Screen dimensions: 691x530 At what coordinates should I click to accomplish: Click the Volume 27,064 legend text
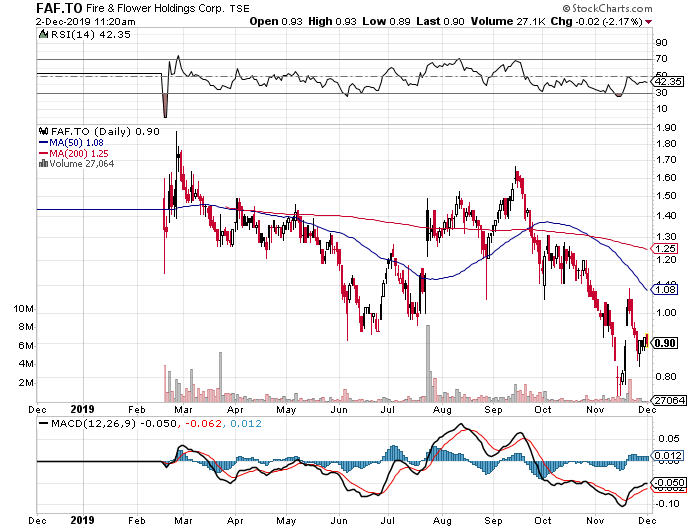[82, 163]
